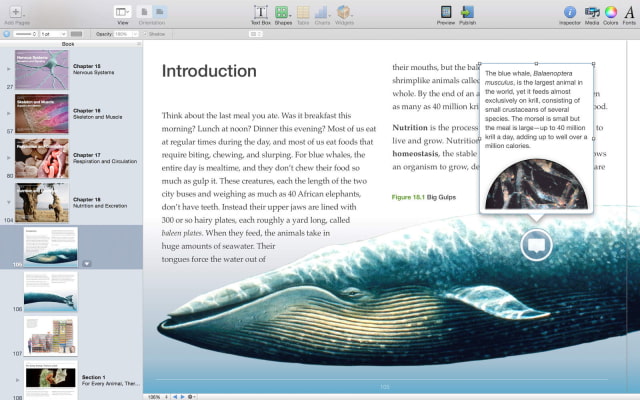Click the Publish icon

(x=467, y=12)
